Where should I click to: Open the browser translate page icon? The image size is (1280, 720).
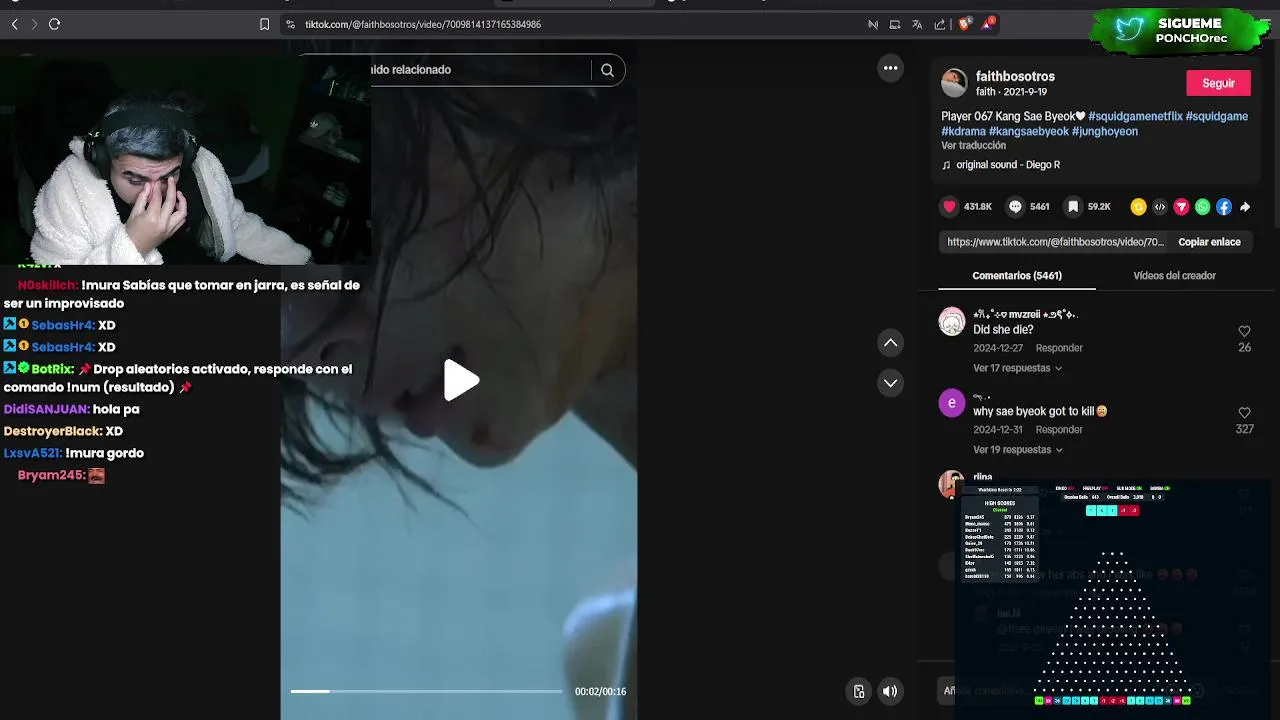point(917,24)
